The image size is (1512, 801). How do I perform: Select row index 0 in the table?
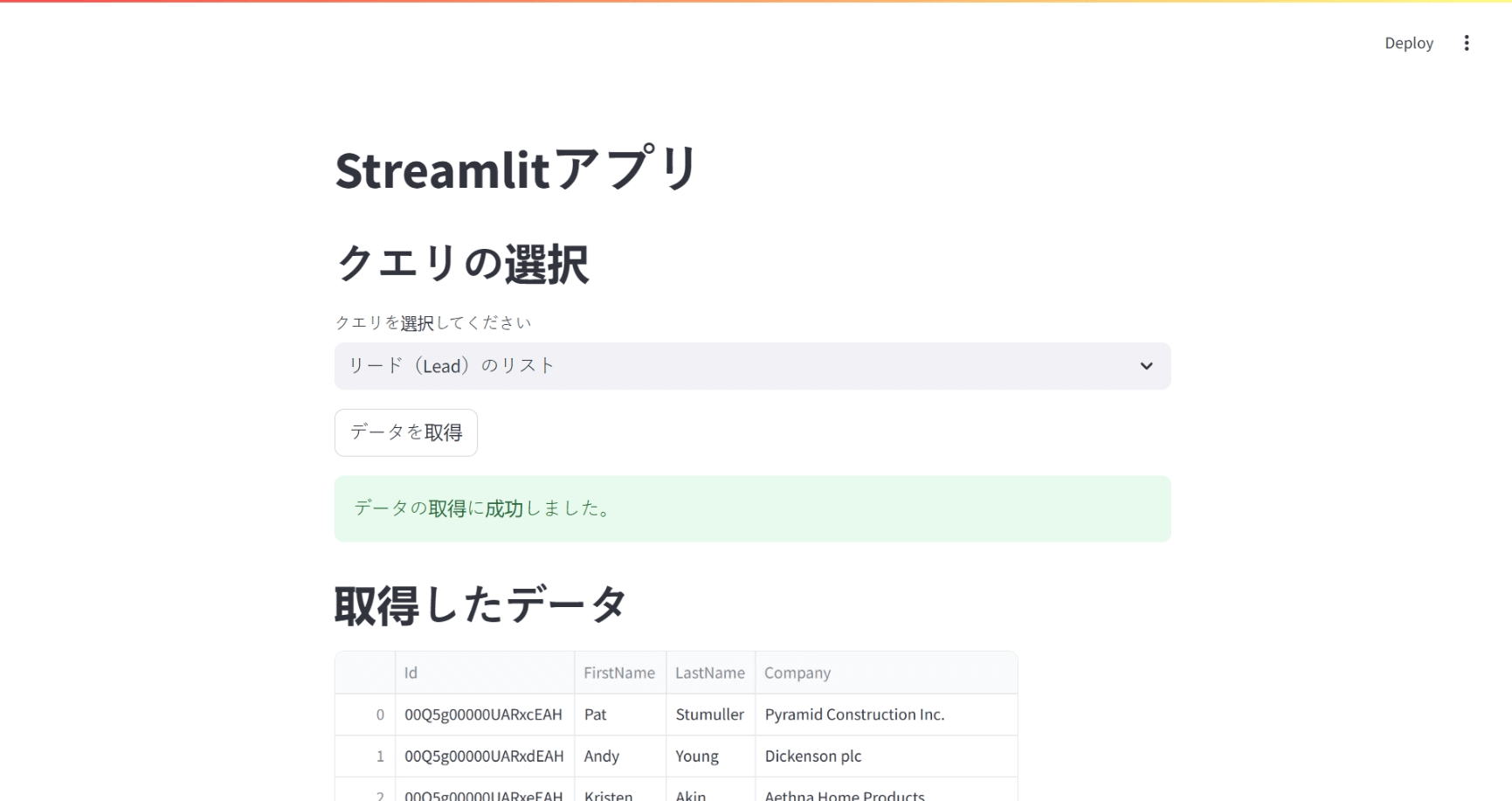[x=366, y=715]
